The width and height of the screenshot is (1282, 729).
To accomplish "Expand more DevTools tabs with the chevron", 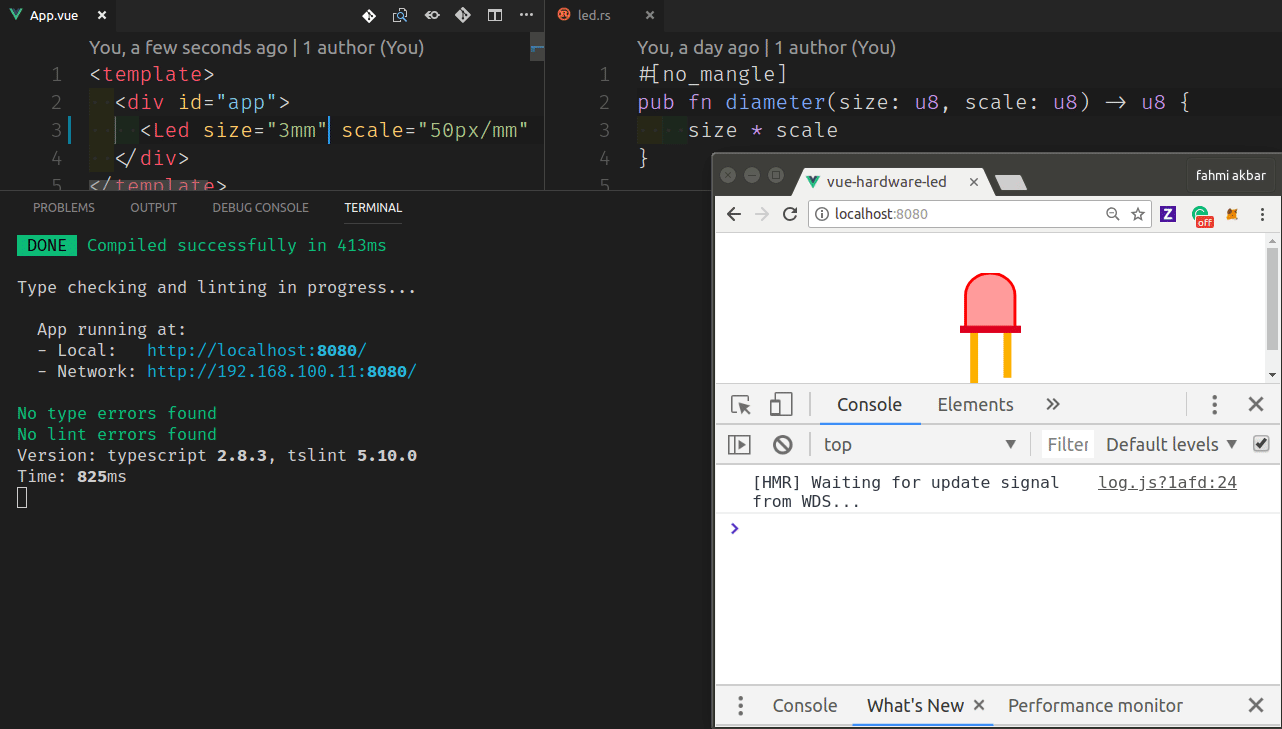I will (1052, 405).
